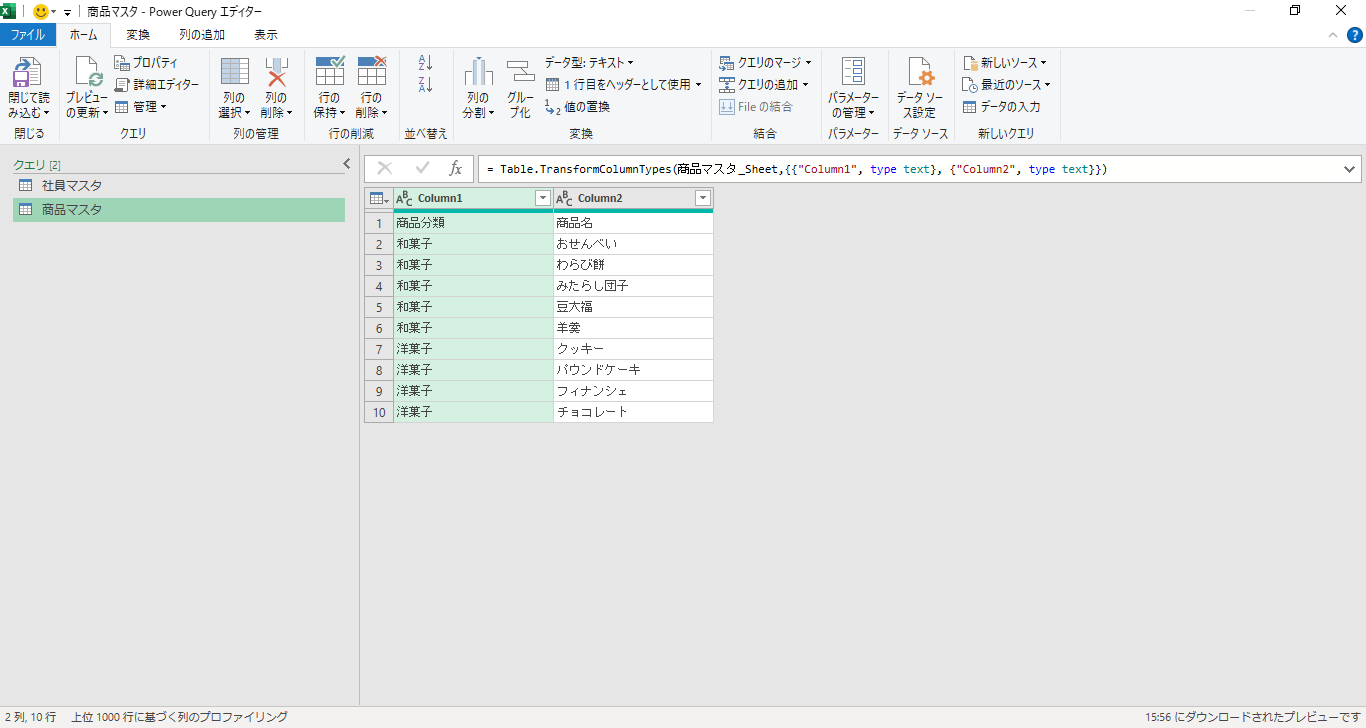Open Properties (プロパティ)
The height and width of the screenshot is (728, 1366).
[x=146, y=63]
